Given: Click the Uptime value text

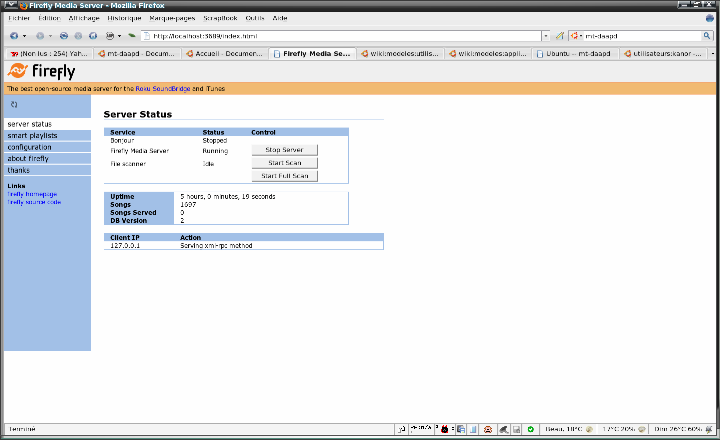Looking at the screenshot, I should tap(228, 197).
